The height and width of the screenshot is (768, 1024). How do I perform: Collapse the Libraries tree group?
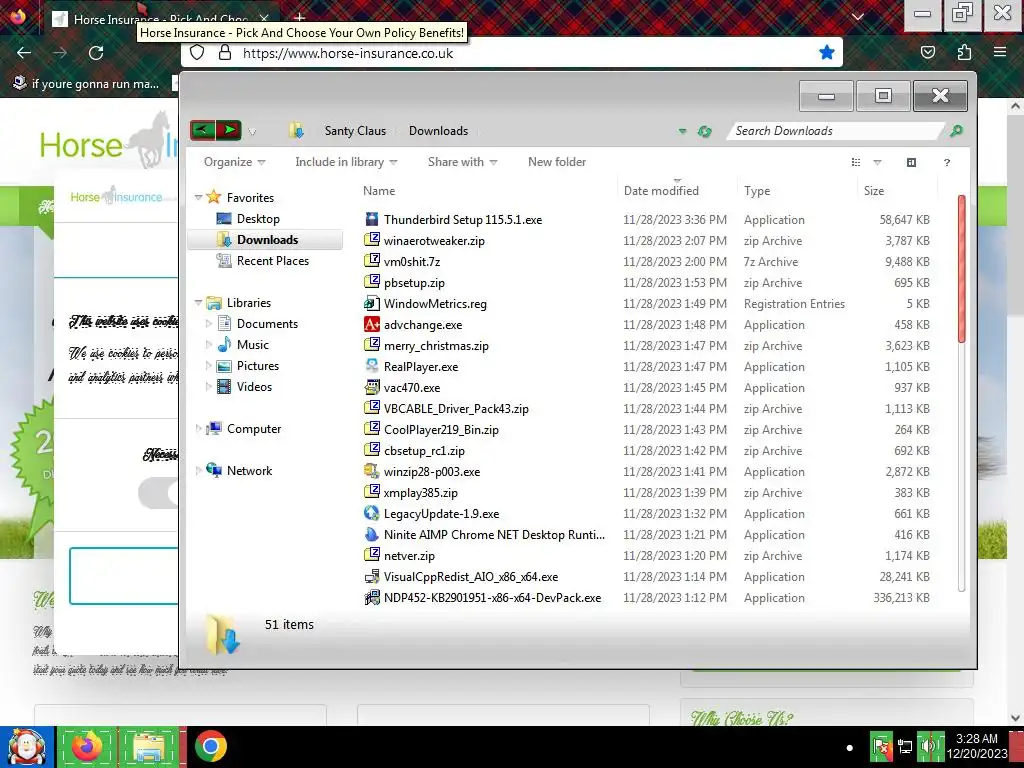point(198,302)
